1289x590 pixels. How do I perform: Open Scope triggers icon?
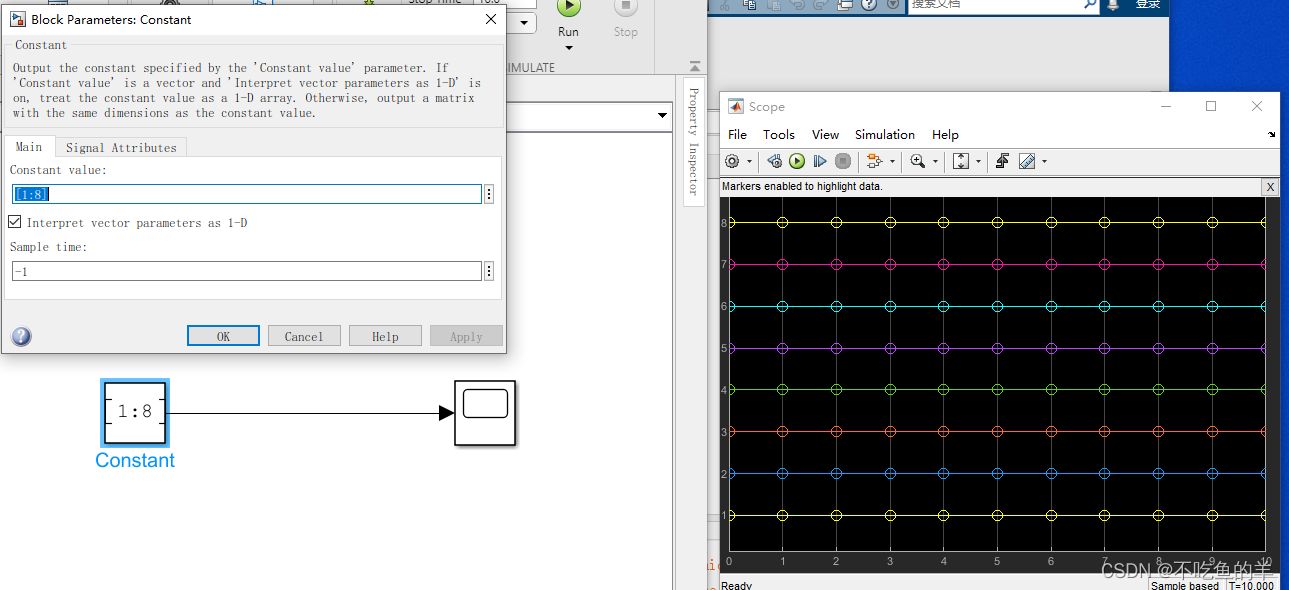pyautogui.click(x=1002, y=161)
